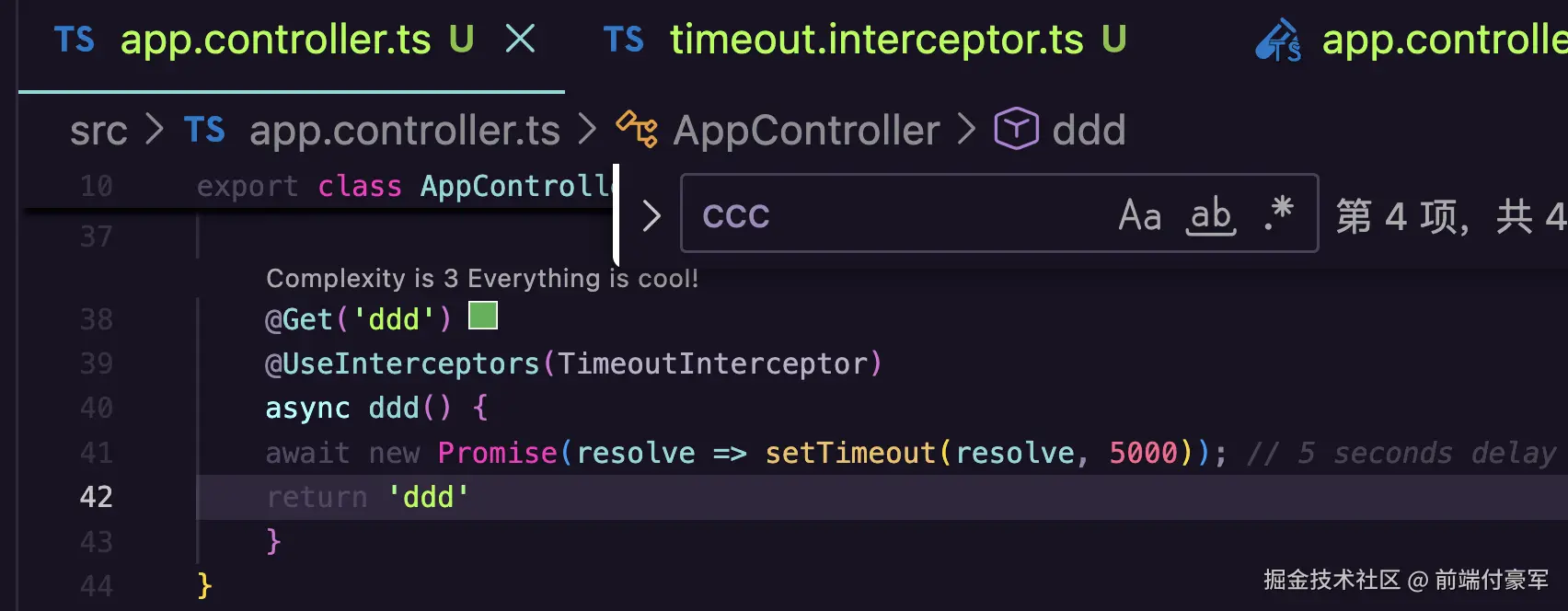The image size is (1568, 611).
Task: Toggle Match Whole Word option
Action: pyautogui.click(x=1211, y=215)
